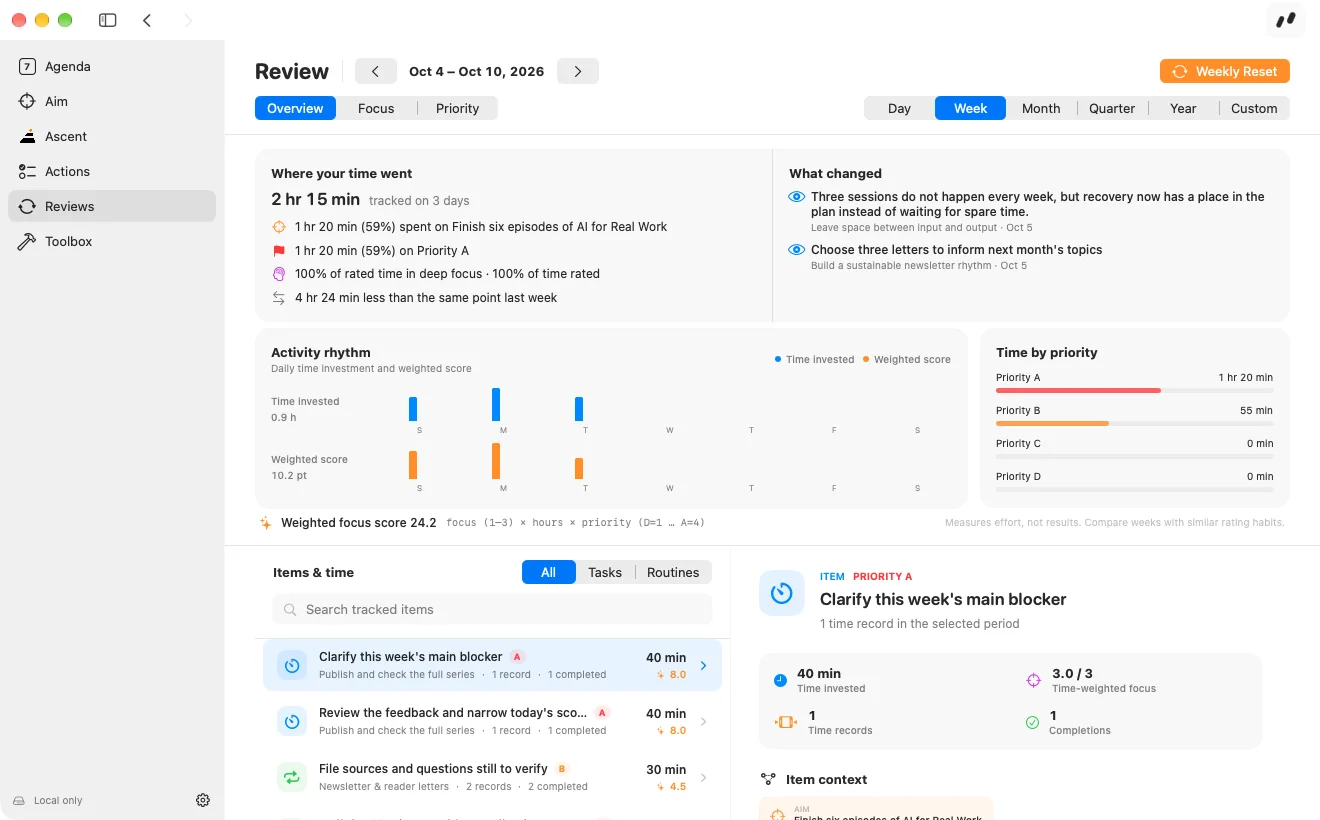This screenshot has height=820, width=1320.
Task: Open the Agenda sidebar item icon
Action: click(28, 66)
